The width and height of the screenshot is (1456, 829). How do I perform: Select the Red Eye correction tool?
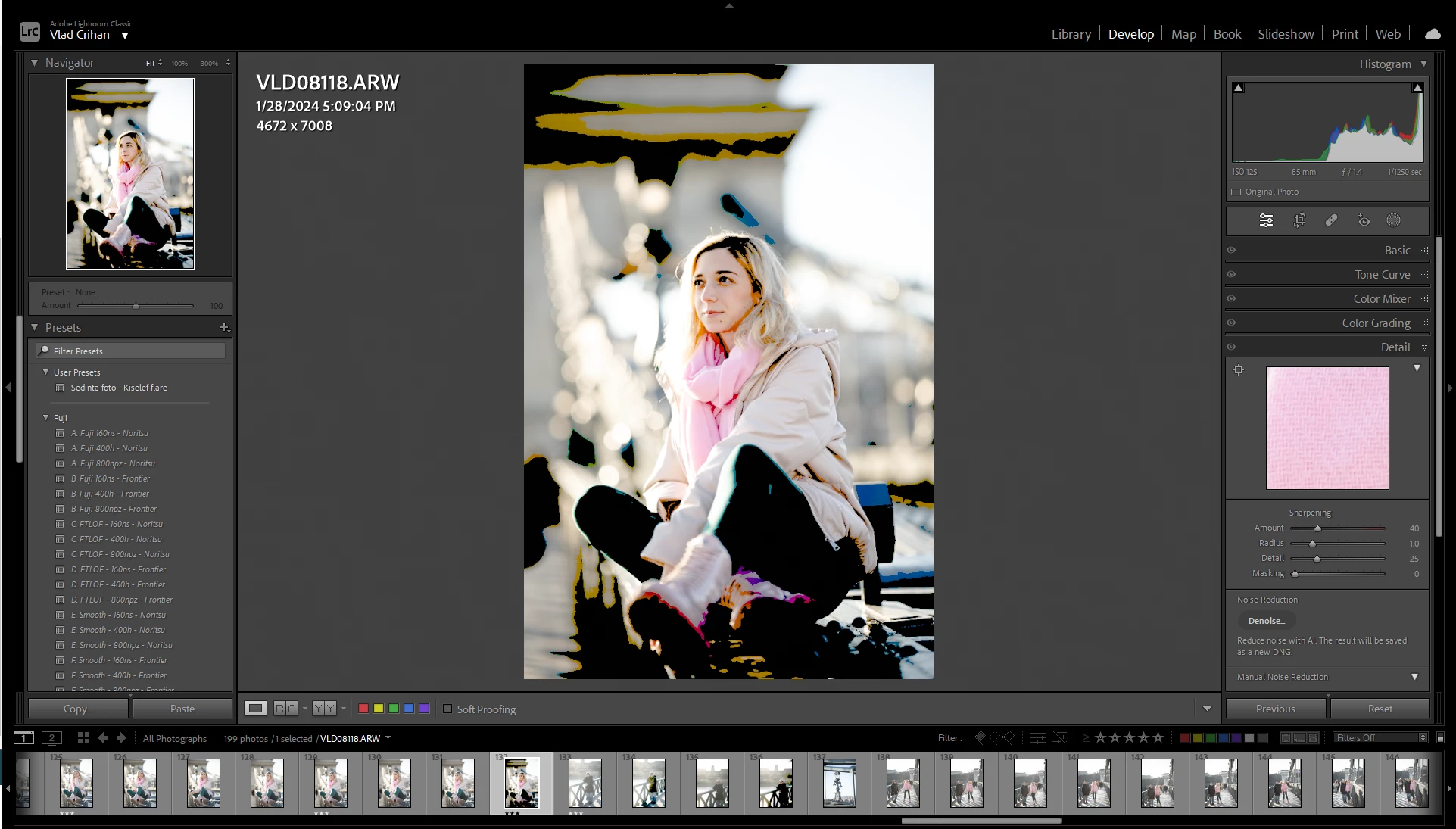(1364, 220)
